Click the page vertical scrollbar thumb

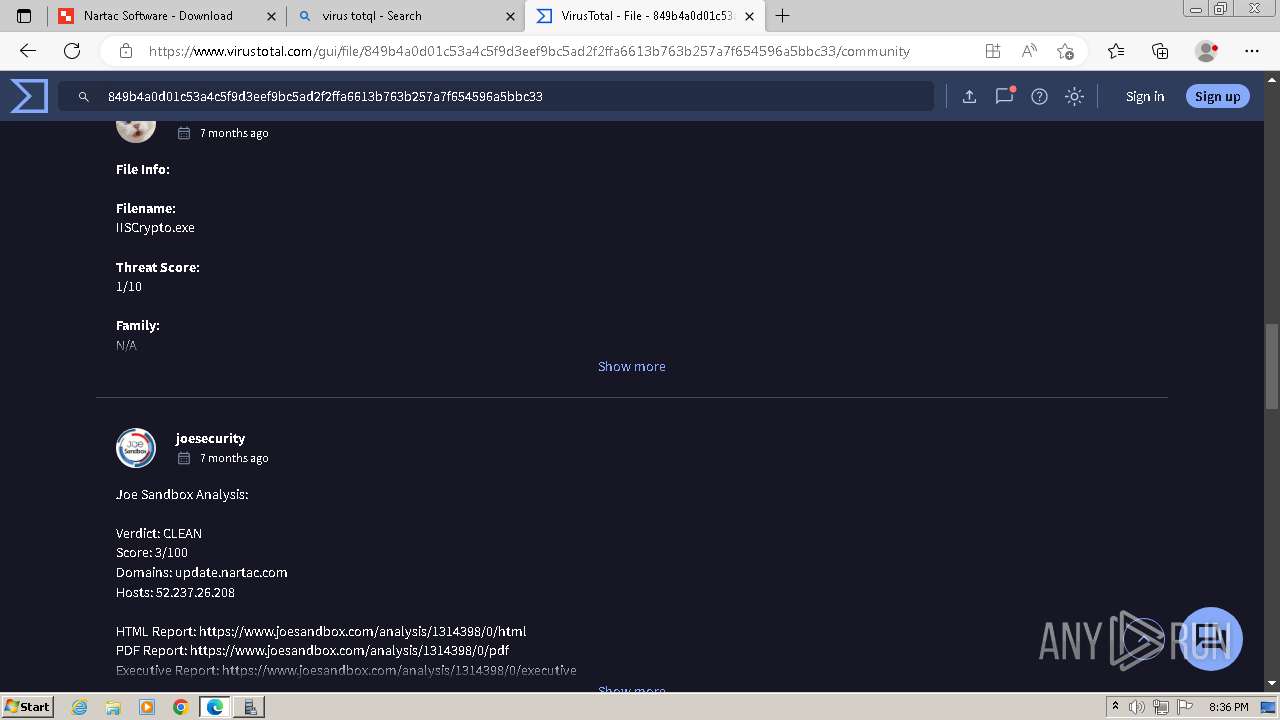[1272, 366]
